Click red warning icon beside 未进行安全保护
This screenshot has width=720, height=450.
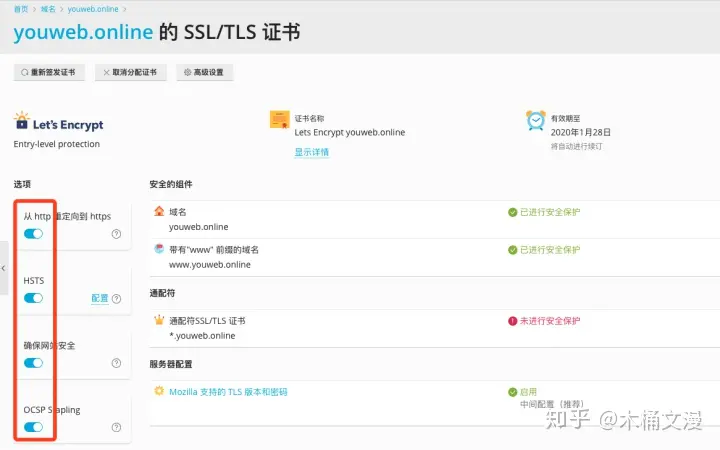coord(512,321)
